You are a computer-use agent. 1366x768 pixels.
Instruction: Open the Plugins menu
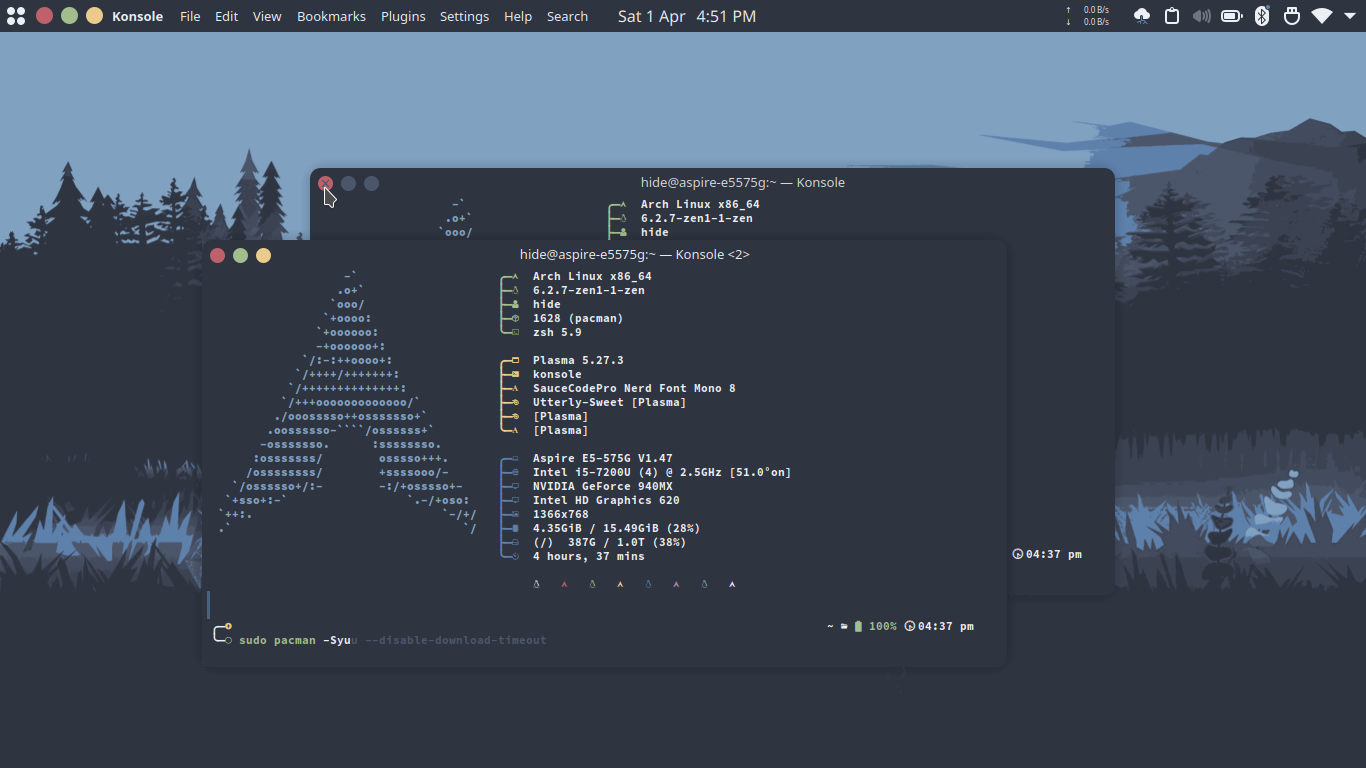tap(403, 16)
